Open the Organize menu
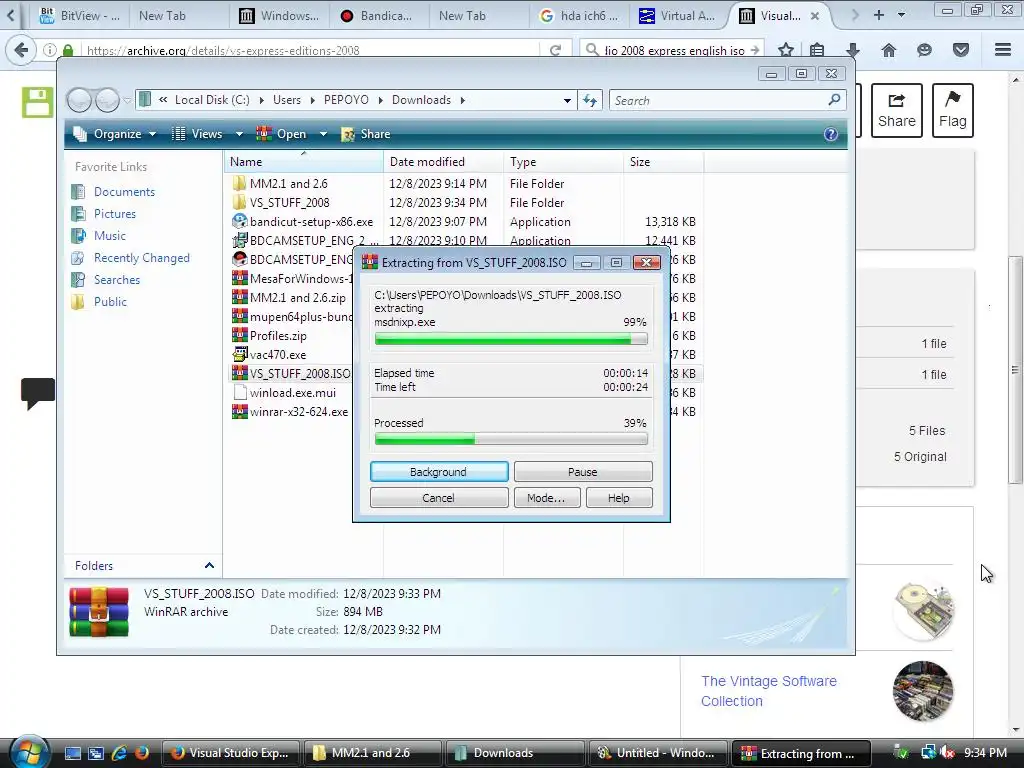Viewport: 1024px width, 768px height. click(x=115, y=134)
